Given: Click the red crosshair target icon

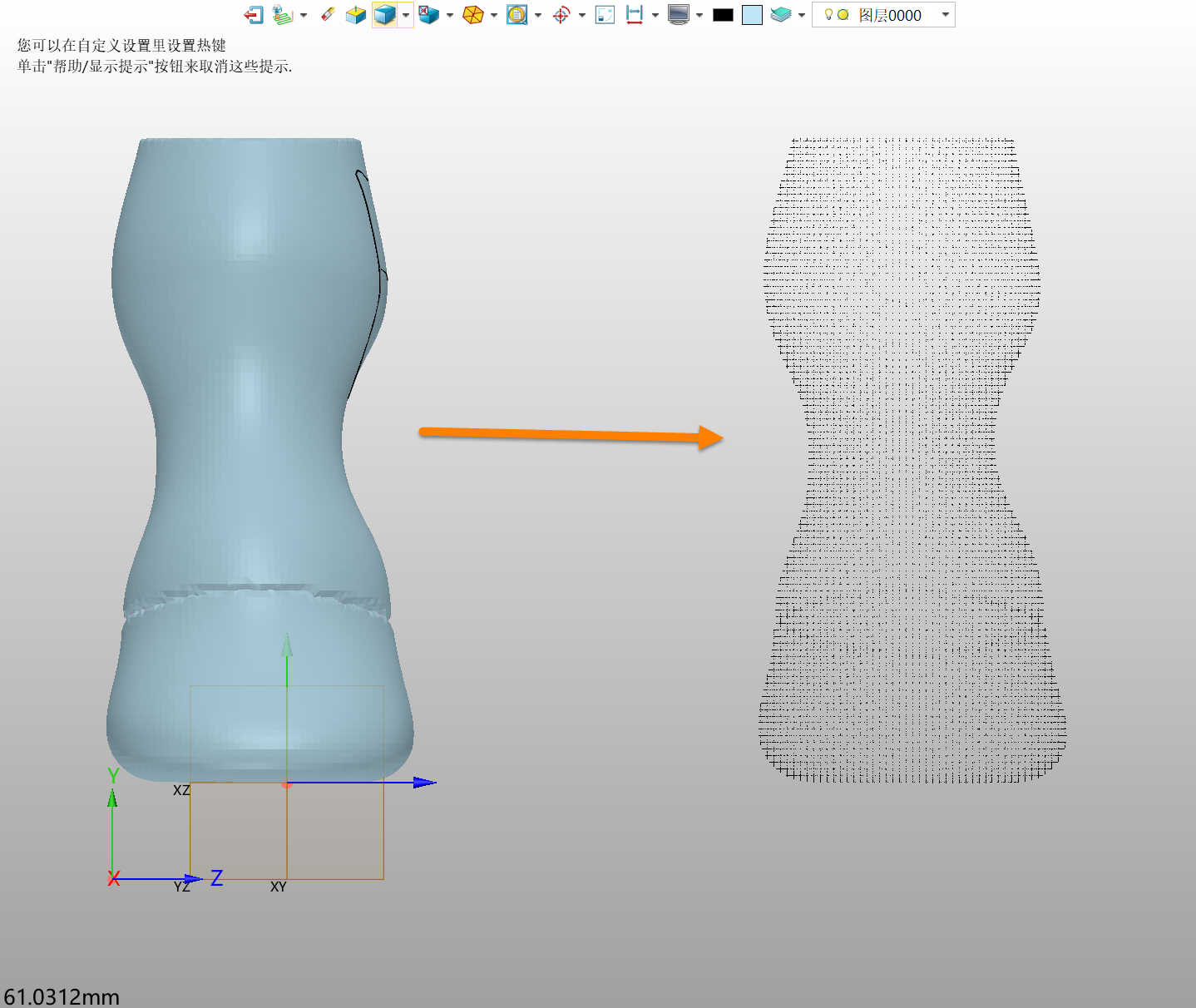Looking at the screenshot, I should click(561, 15).
